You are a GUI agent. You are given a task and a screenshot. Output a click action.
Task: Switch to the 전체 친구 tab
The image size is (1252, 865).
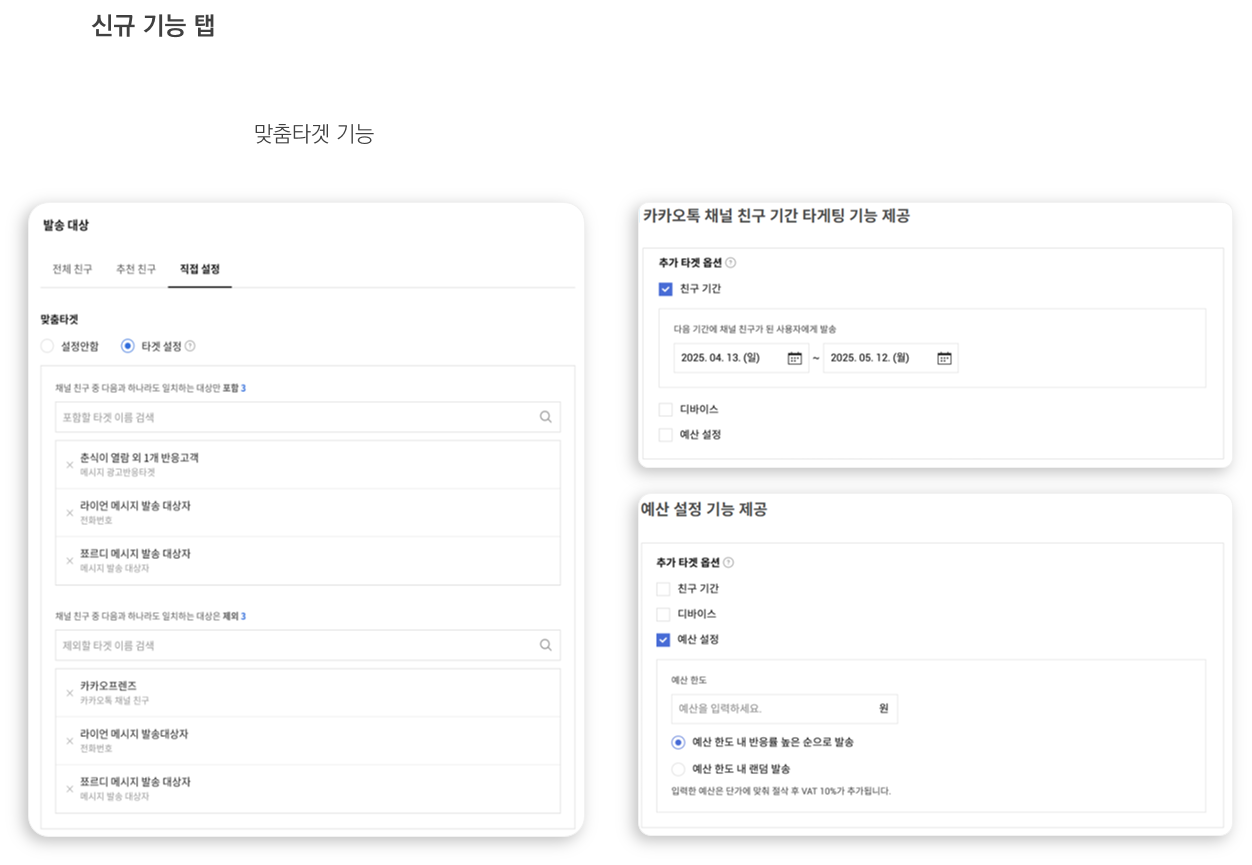[72, 269]
